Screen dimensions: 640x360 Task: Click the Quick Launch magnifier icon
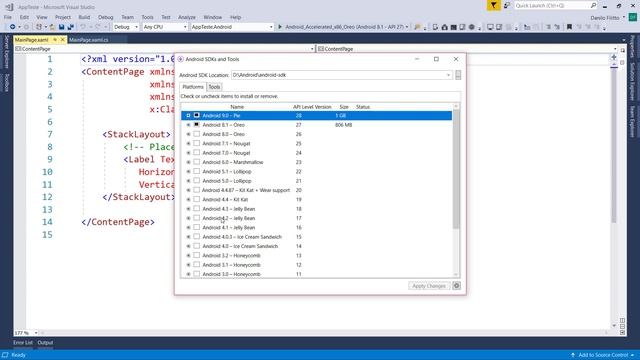(593, 5)
